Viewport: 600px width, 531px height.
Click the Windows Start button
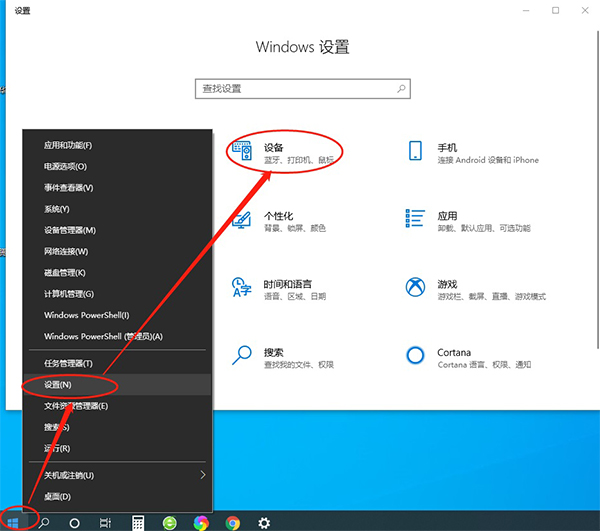coord(13,523)
